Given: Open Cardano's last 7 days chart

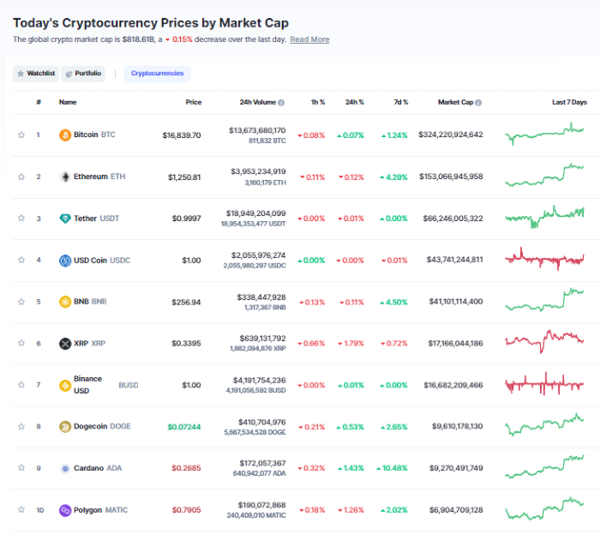Looking at the screenshot, I should point(545,467).
